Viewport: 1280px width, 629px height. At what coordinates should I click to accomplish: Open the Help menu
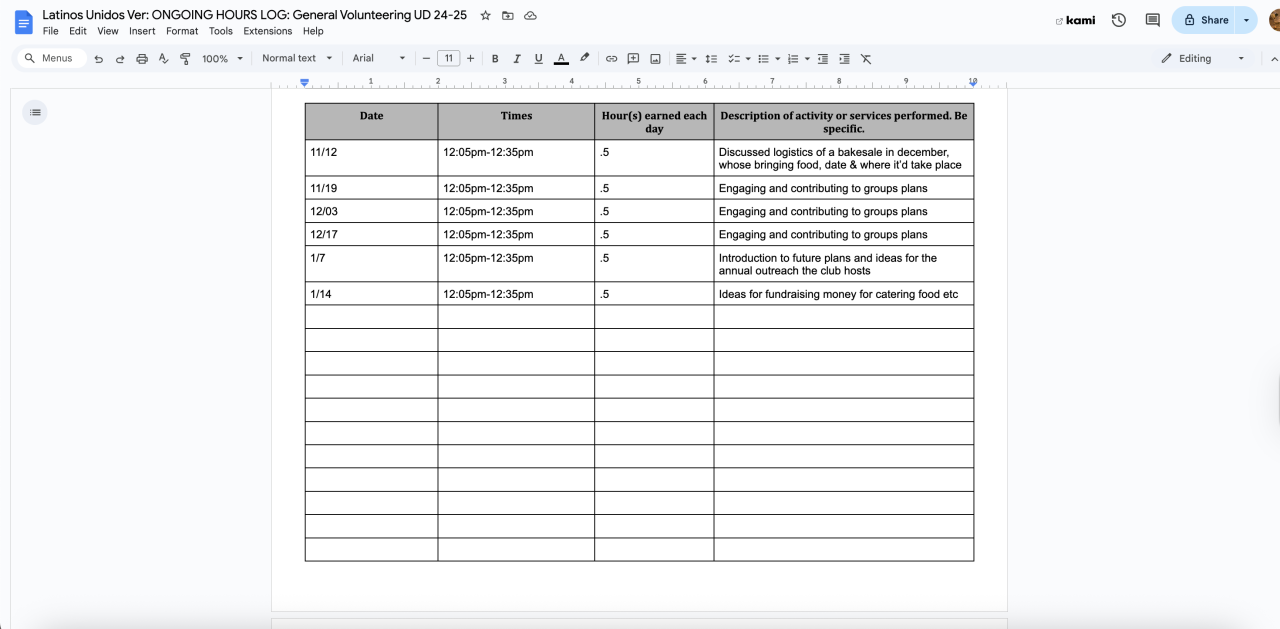click(313, 31)
